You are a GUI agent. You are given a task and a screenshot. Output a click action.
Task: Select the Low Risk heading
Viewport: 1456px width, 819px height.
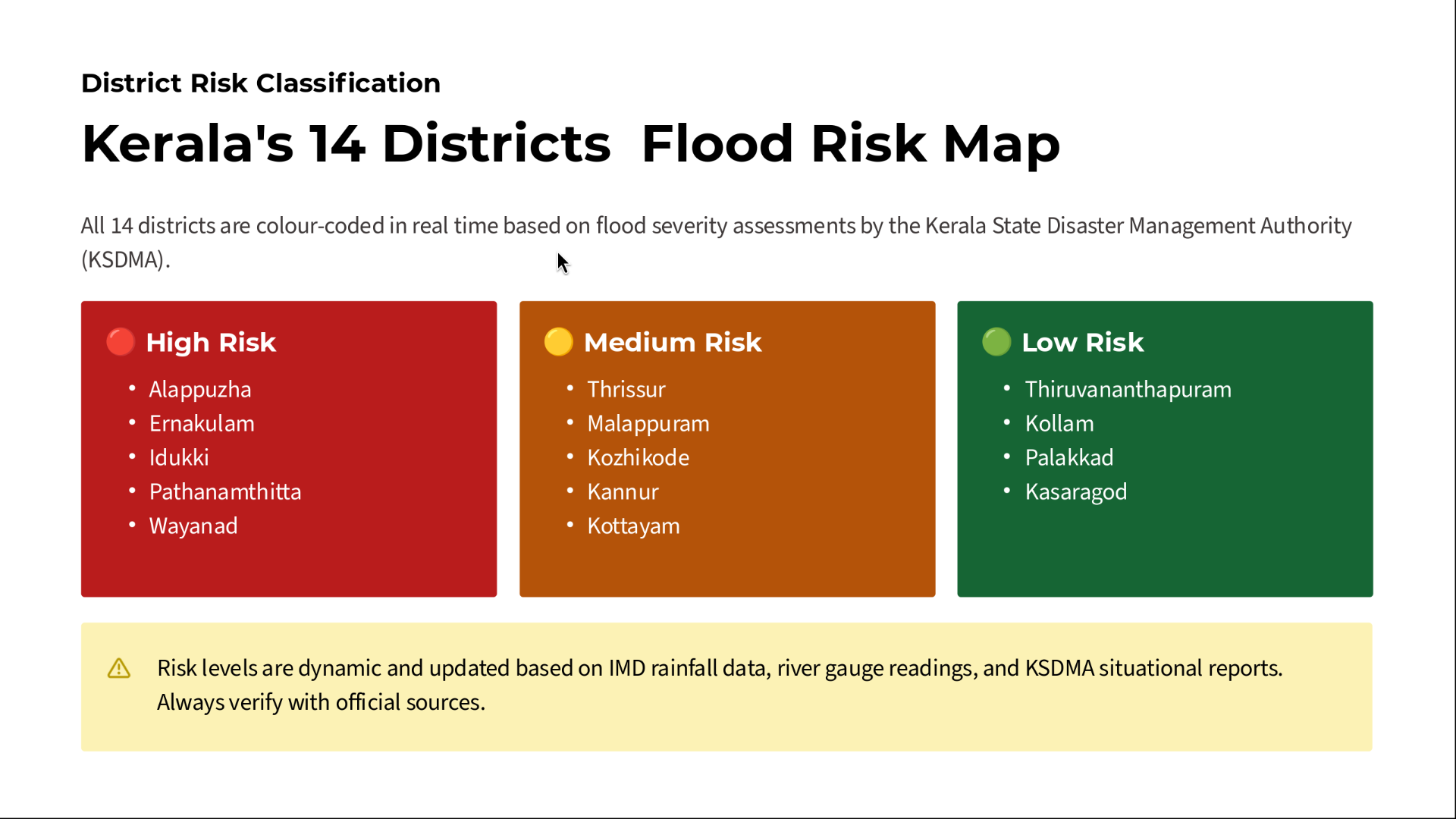click(x=1083, y=343)
